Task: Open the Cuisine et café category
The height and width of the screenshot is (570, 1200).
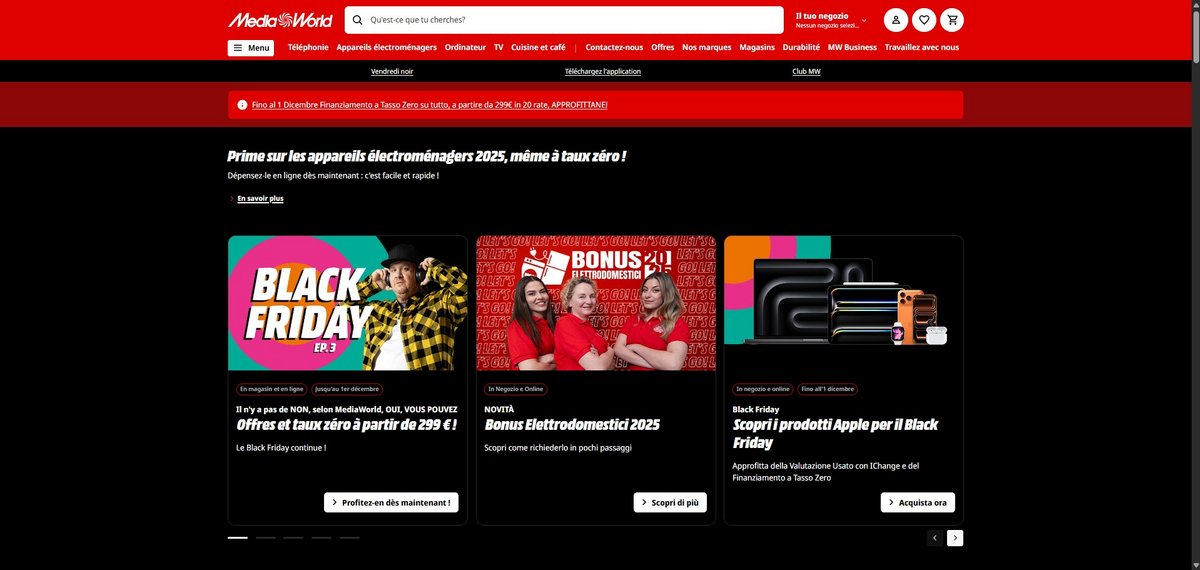Action: (538, 47)
